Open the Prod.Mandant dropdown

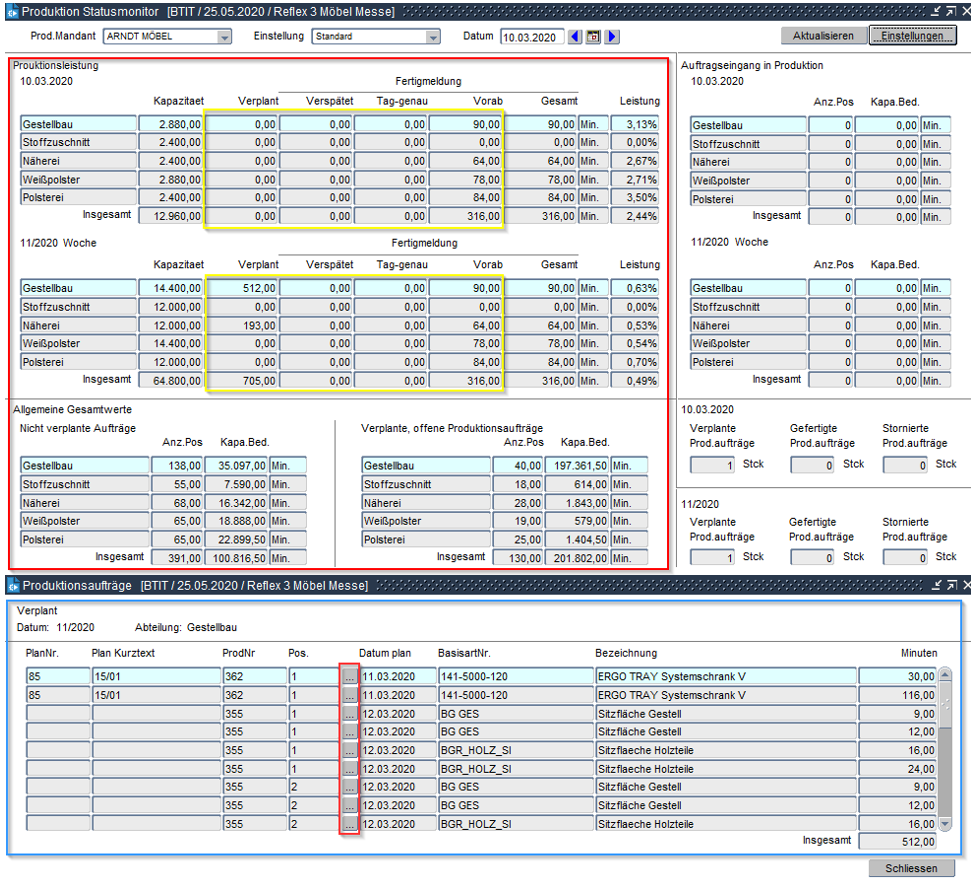click(x=224, y=37)
